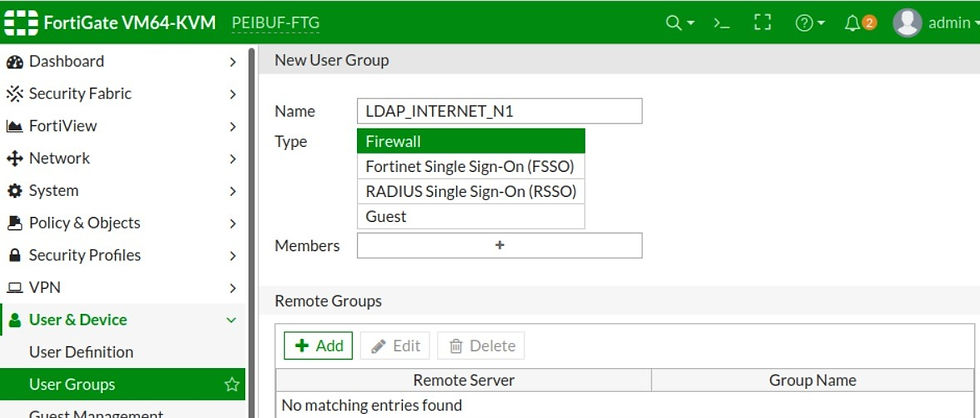Click the Policy & Objects icon
Image resolution: width=980 pixels, height=418 pixels.
click(x=14, y=223)
